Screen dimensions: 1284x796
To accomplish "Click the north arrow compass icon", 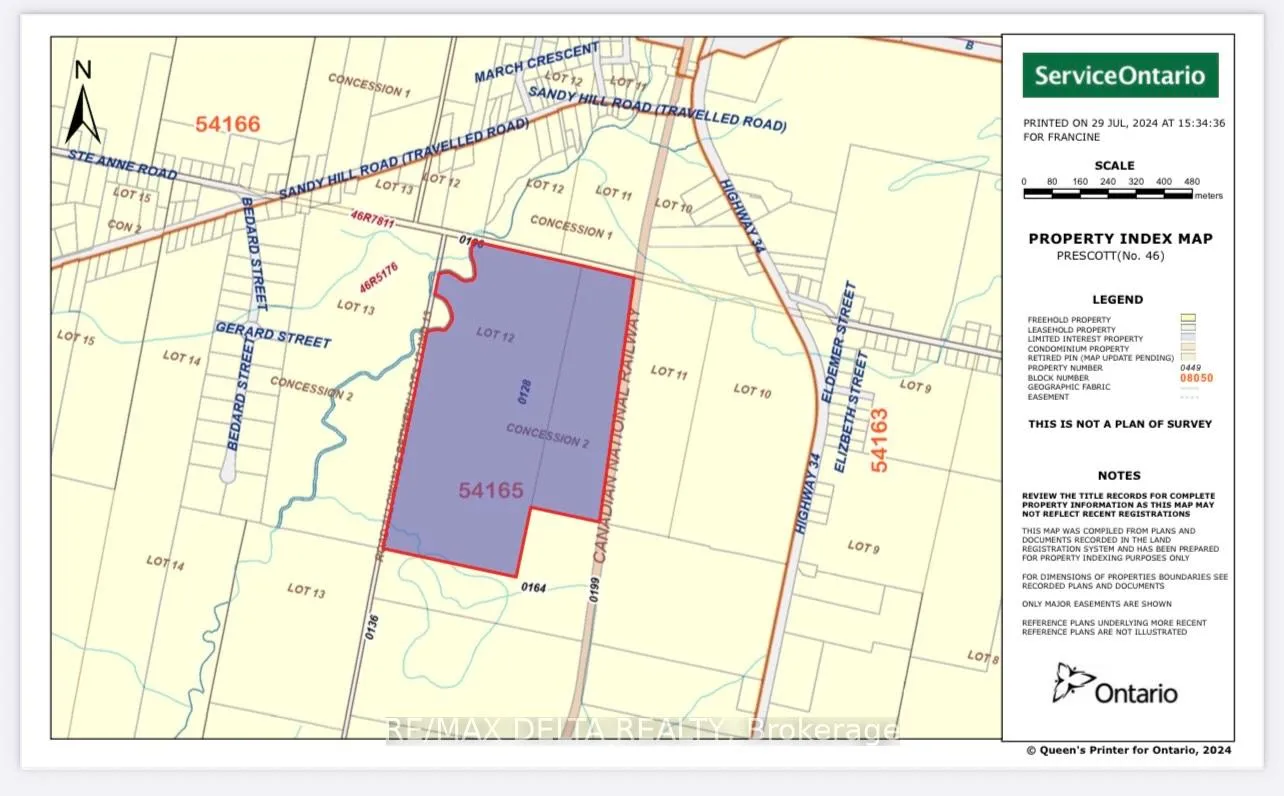I will 83,102.
